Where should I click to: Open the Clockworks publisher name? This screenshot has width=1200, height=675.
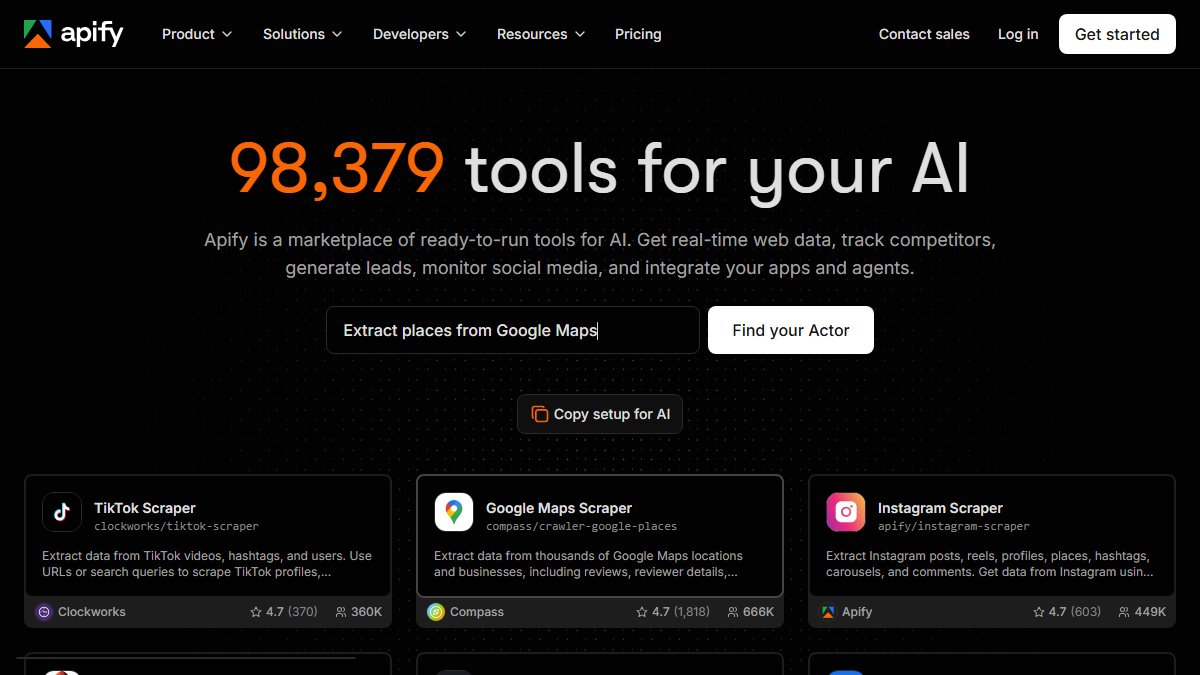[92, 612]
